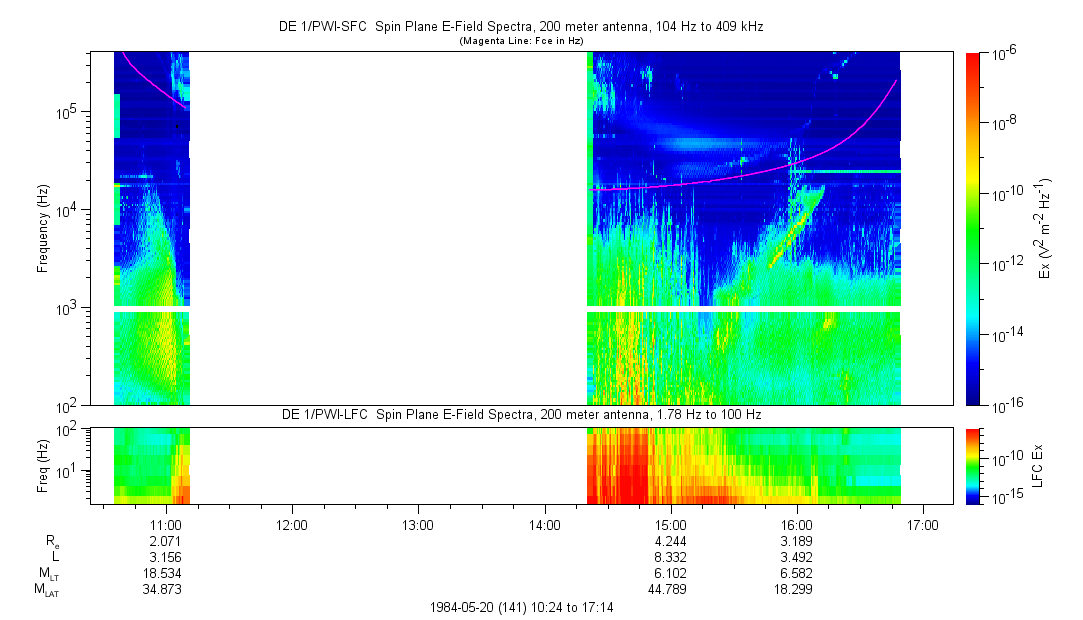The height and width of the screenshot is (620, 1083).
Task: Click the Magenta Line Fce subtitle text
Action: coord(520,41)
